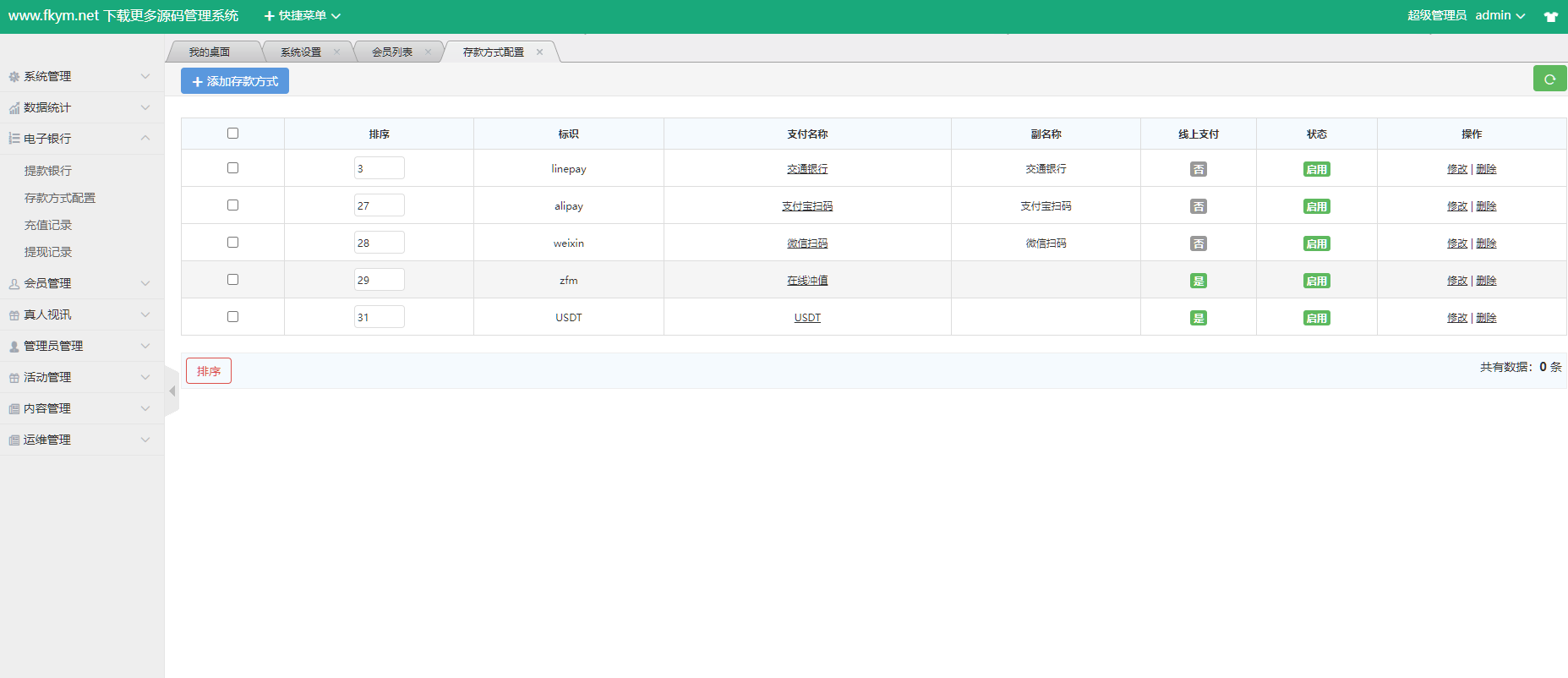The width and height of the screenshot is (1568, 678).
Task: Click the 添加存款方式 button
Action: pyautogui.click(x=235, y=81)
